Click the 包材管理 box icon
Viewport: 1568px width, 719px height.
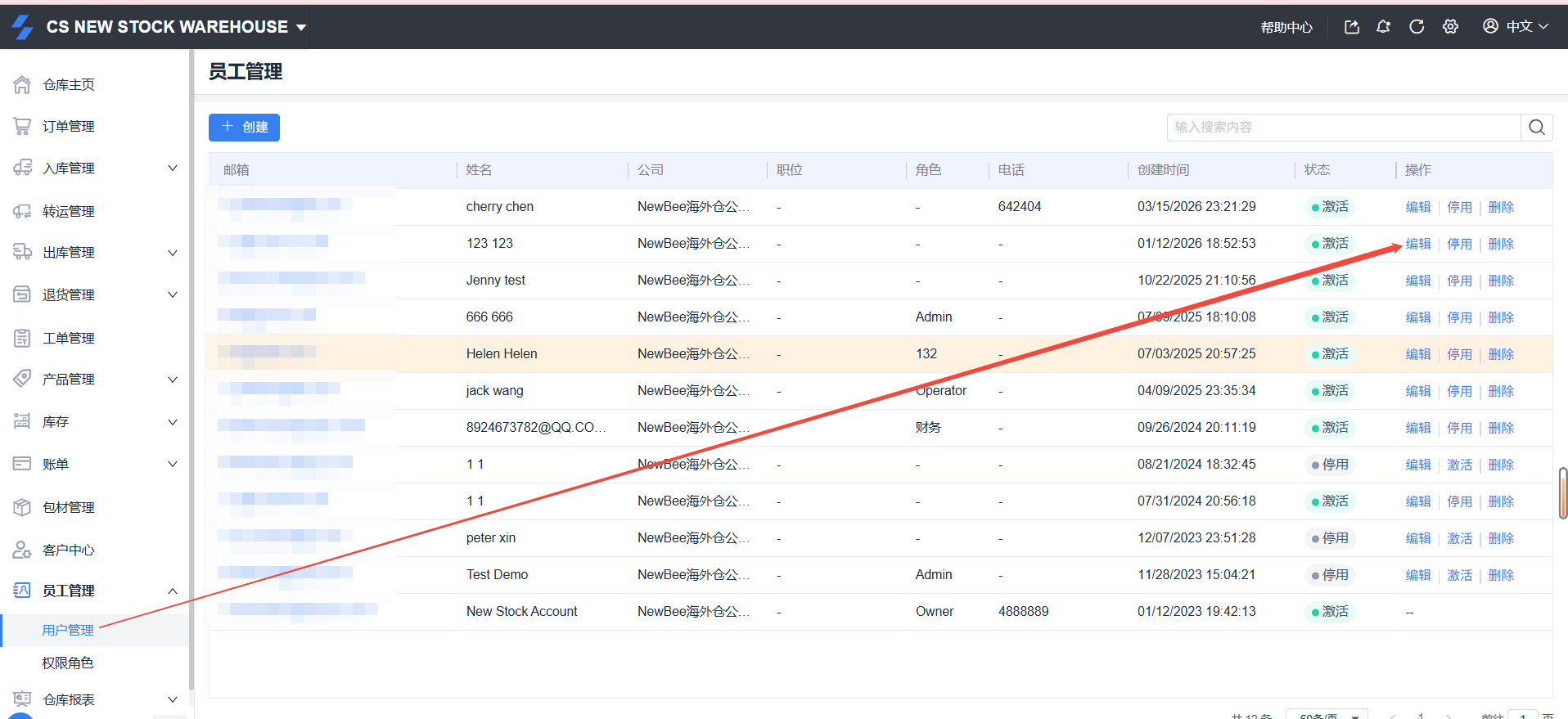22,507
